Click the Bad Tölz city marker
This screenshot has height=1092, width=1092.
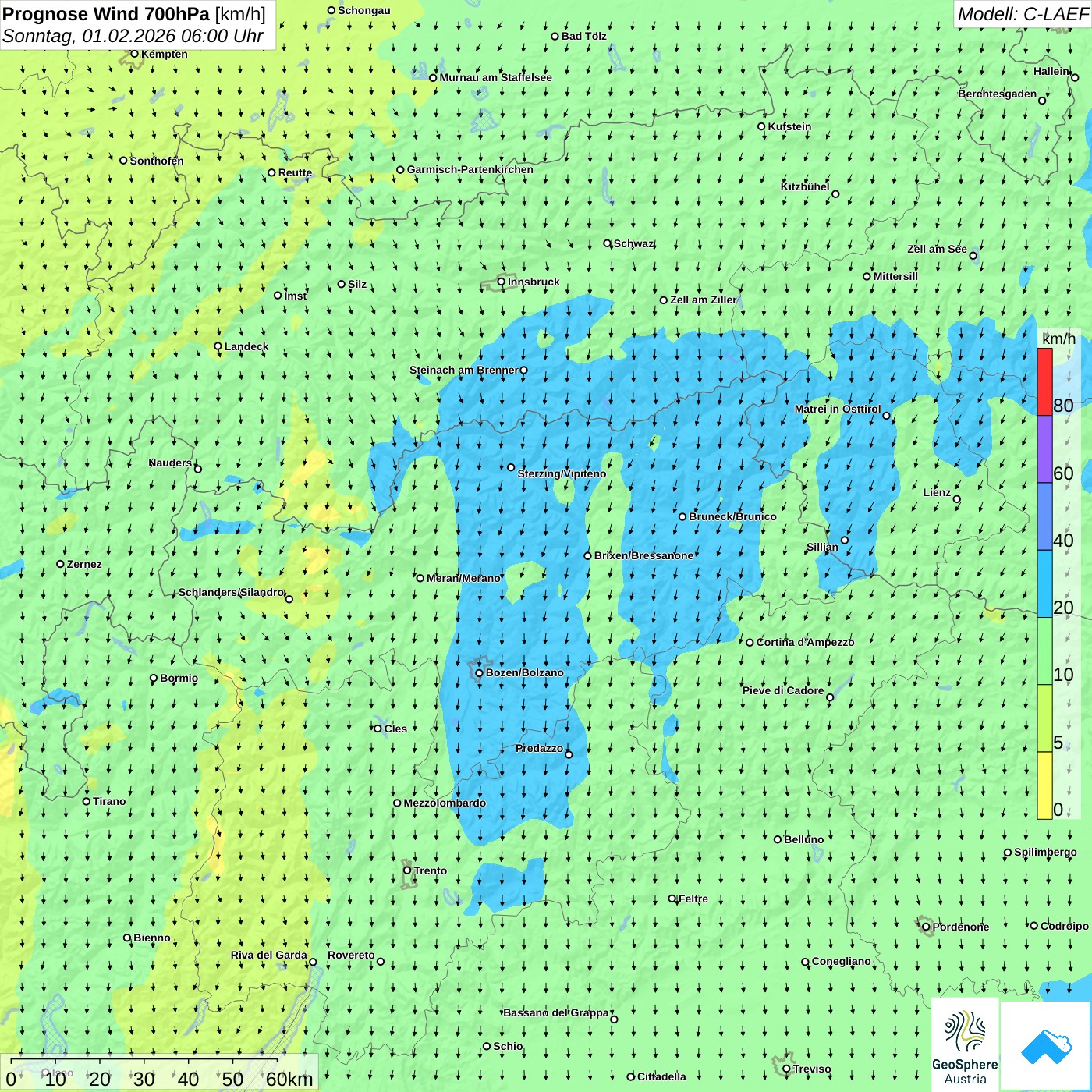point(555,36)
